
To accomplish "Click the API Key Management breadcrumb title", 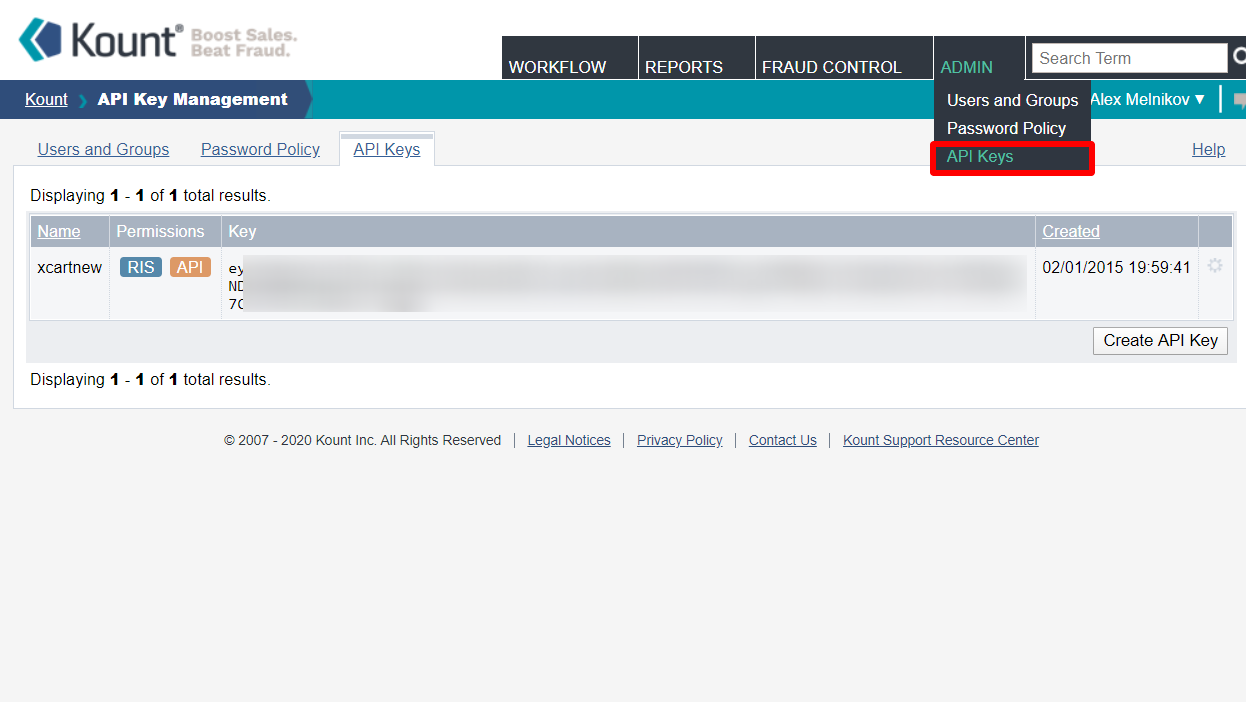I will [192, 99].
